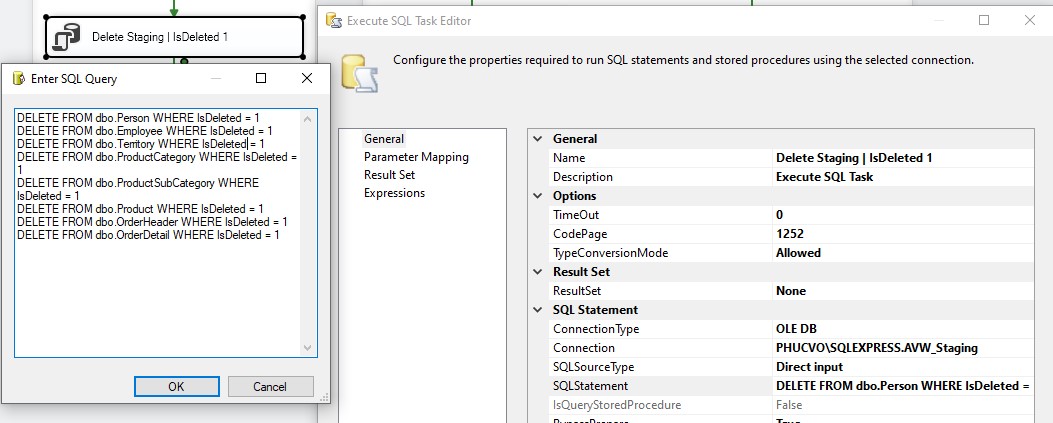Select the SQLStatement property value

point(903,386)
